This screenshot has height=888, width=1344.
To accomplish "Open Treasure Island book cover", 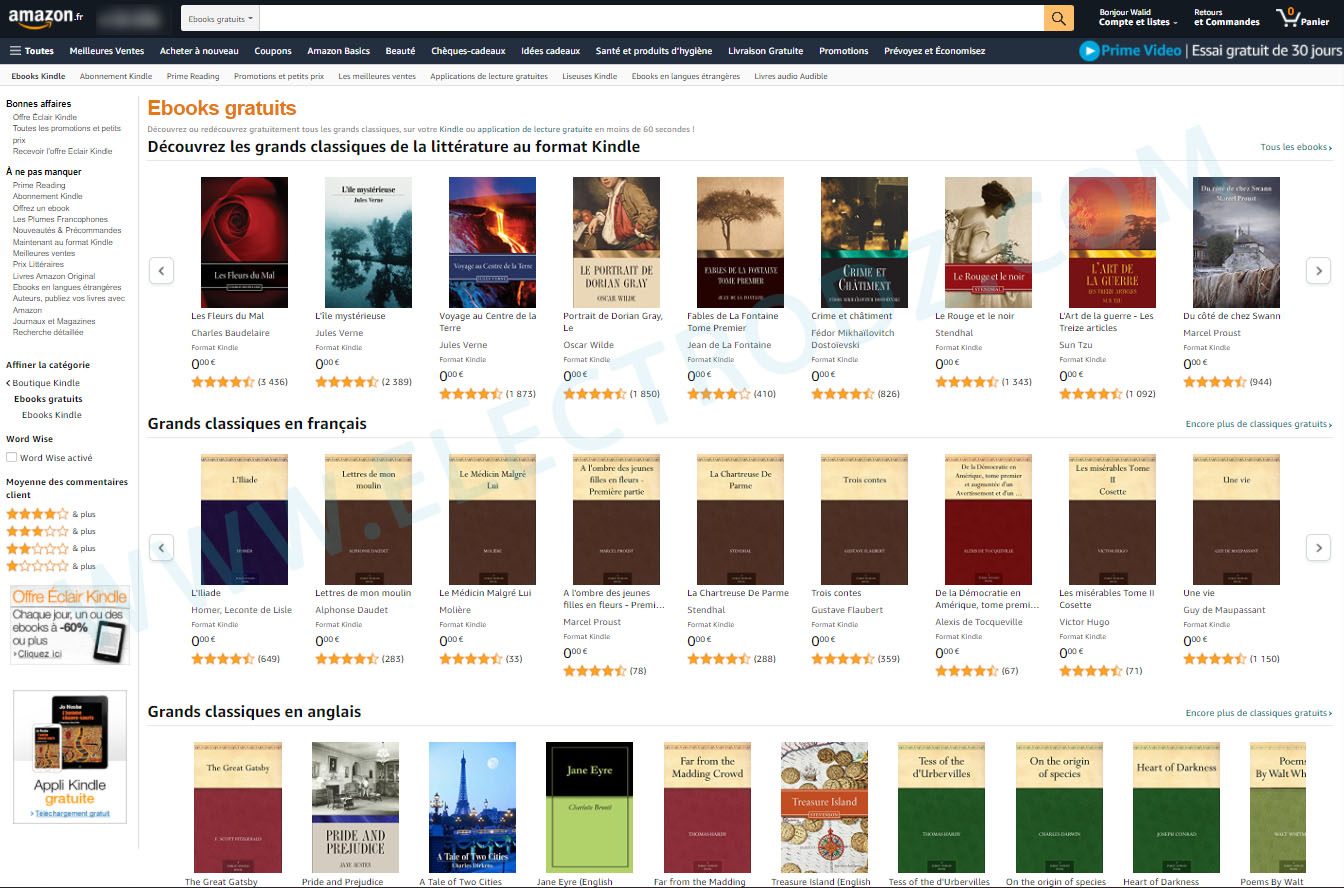I will tap(824, 807).
